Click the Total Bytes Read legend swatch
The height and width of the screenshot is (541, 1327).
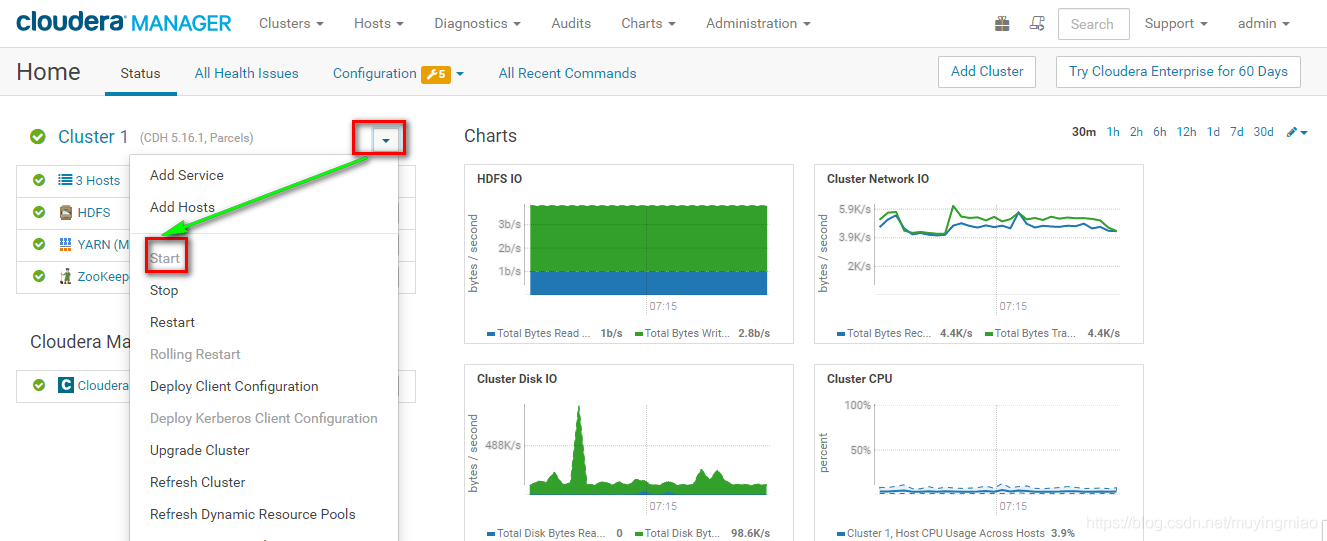click(491, 334)
